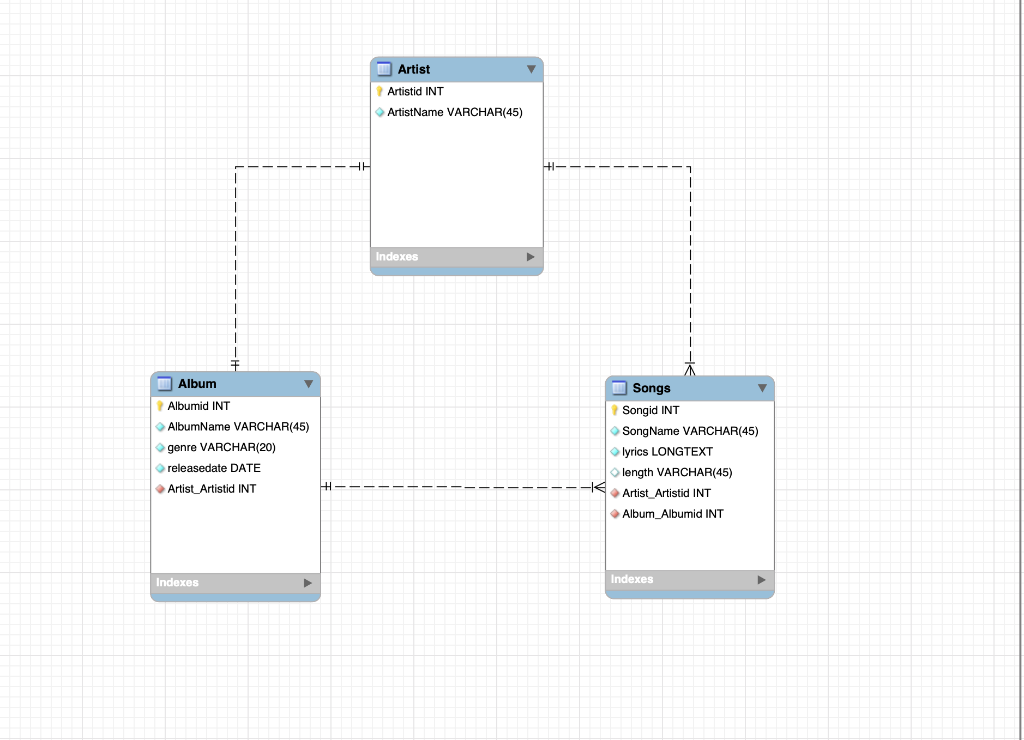Click the blue diamond icon beside ArtistName
Screen dimensions: 1024x740
click(379, 112)
